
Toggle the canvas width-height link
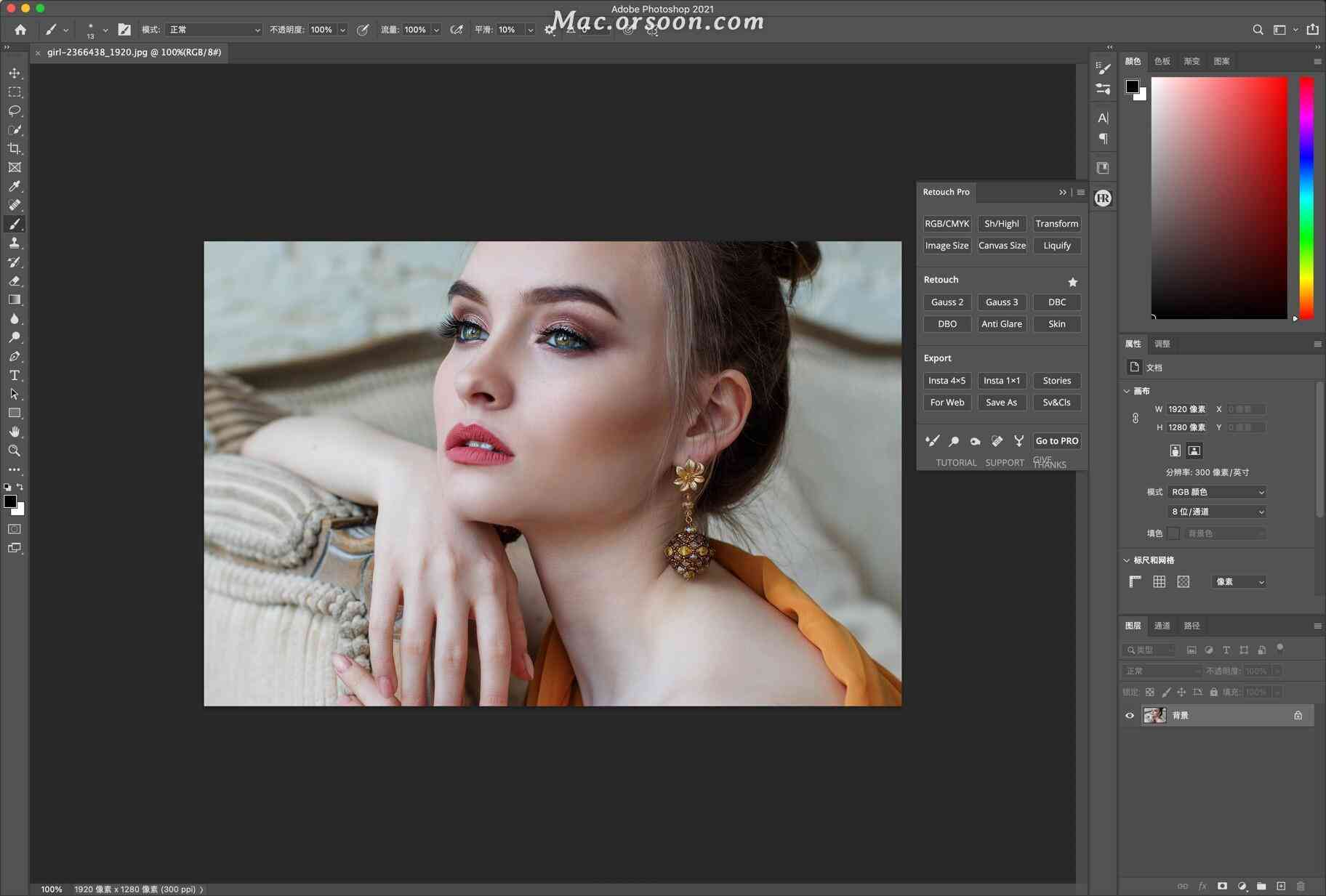pyautogui.click(x=1136, y=418)
